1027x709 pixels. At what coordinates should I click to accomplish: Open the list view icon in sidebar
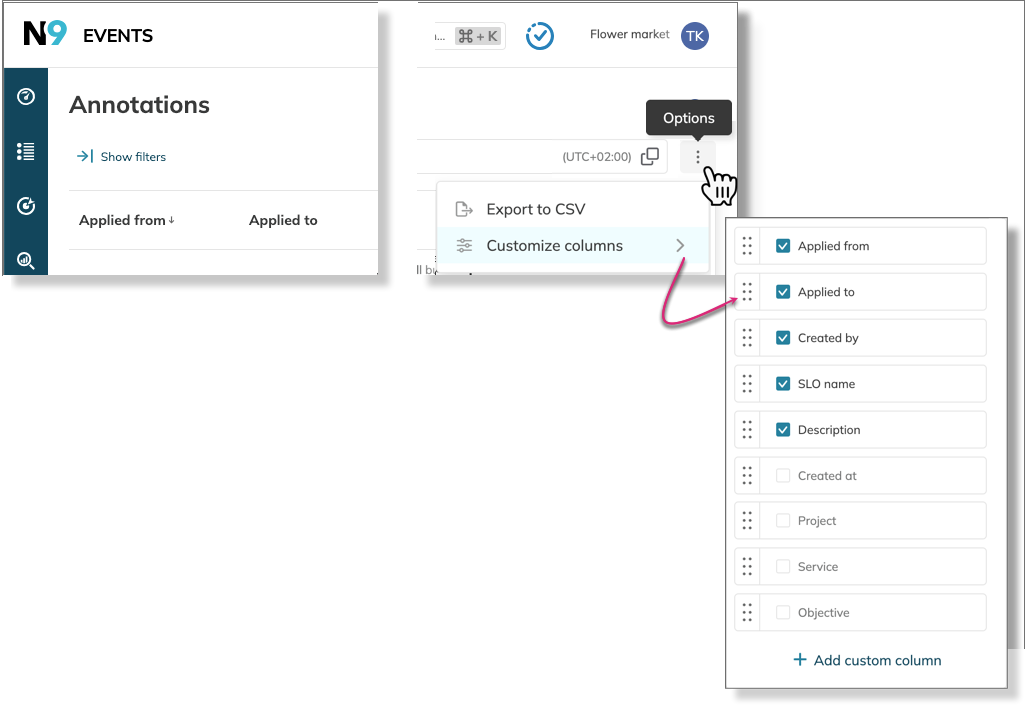(x=26, y=151)
